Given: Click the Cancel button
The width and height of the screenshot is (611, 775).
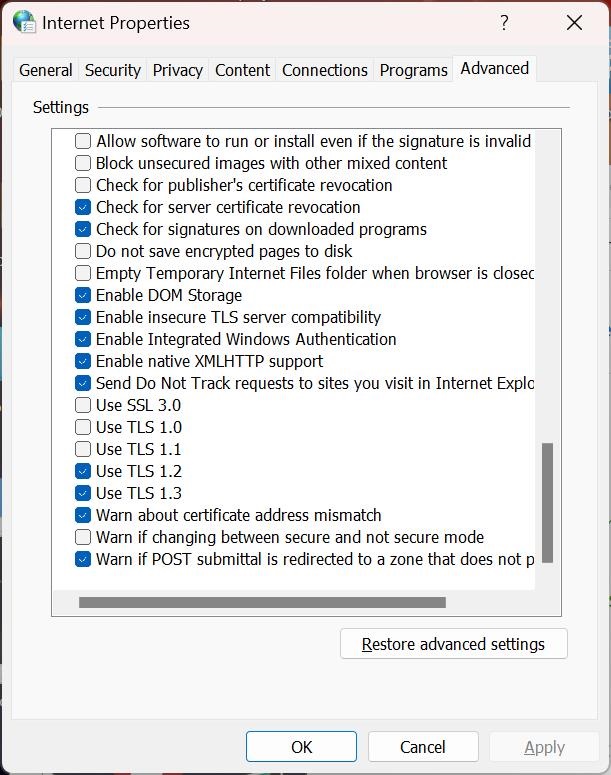Looking at the screenshot, I should 422,747.
